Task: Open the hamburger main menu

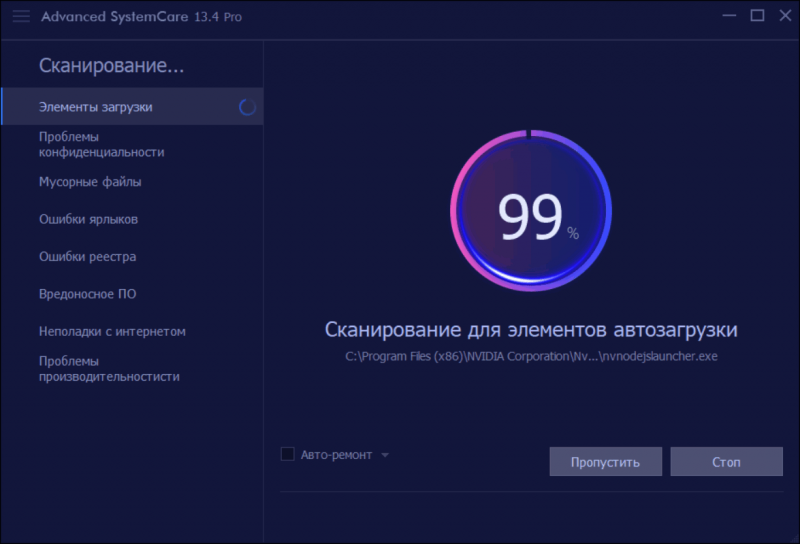Action: tap(21, 16)
